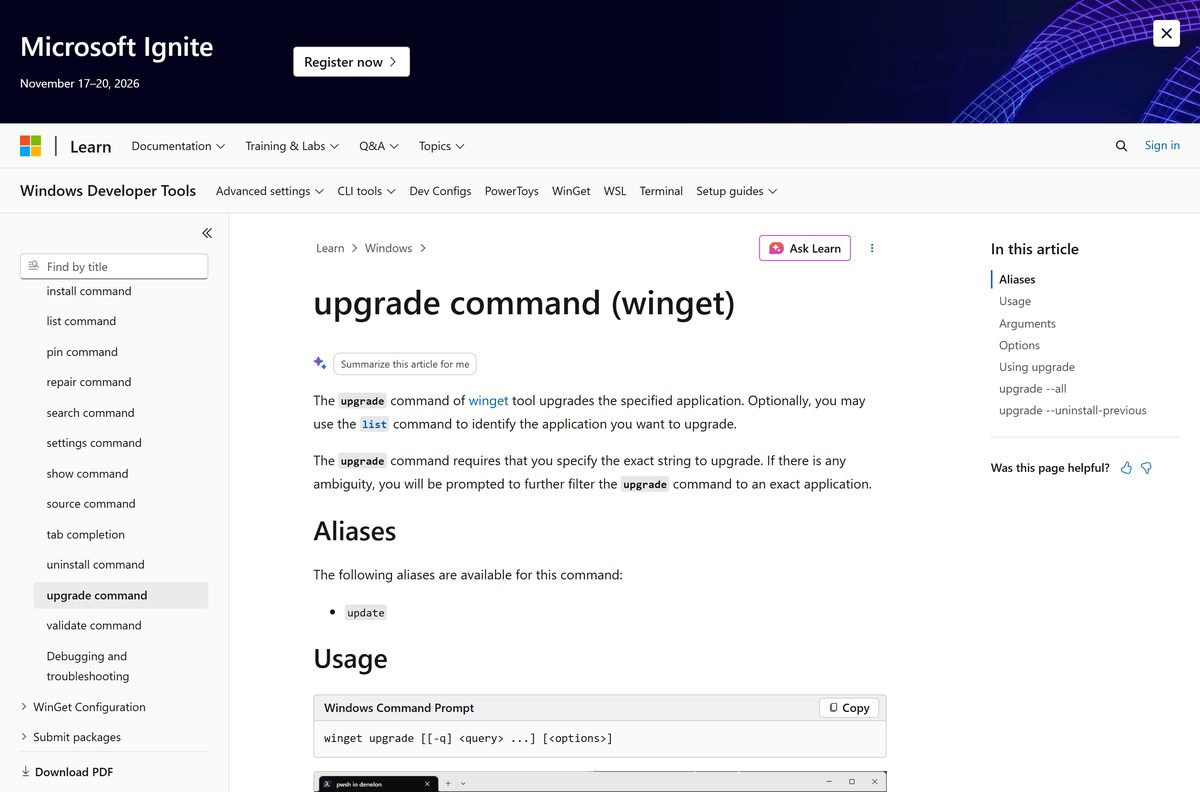The image size is (1200, 792).
Task: Click the Microsoft logo icon
Action: pos(31,146)
